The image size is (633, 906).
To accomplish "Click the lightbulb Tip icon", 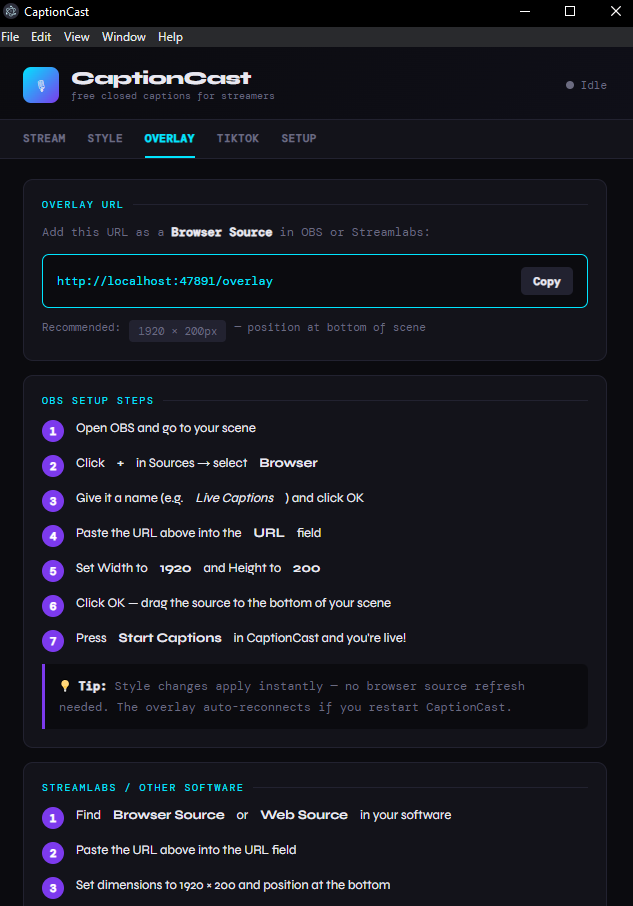I will [65, 686].
